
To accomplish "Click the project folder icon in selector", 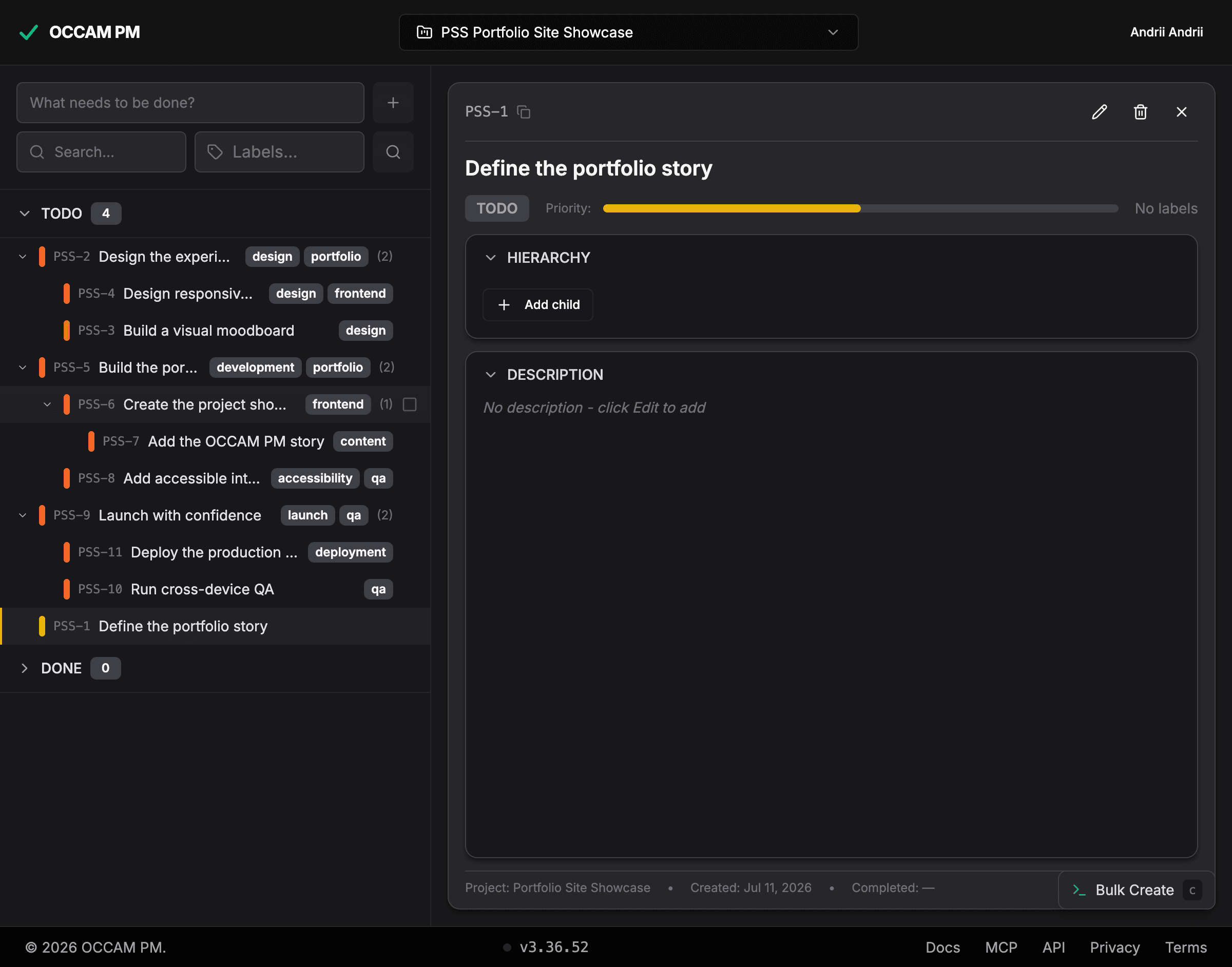I will pyautogui.click(x=424, y=32).
